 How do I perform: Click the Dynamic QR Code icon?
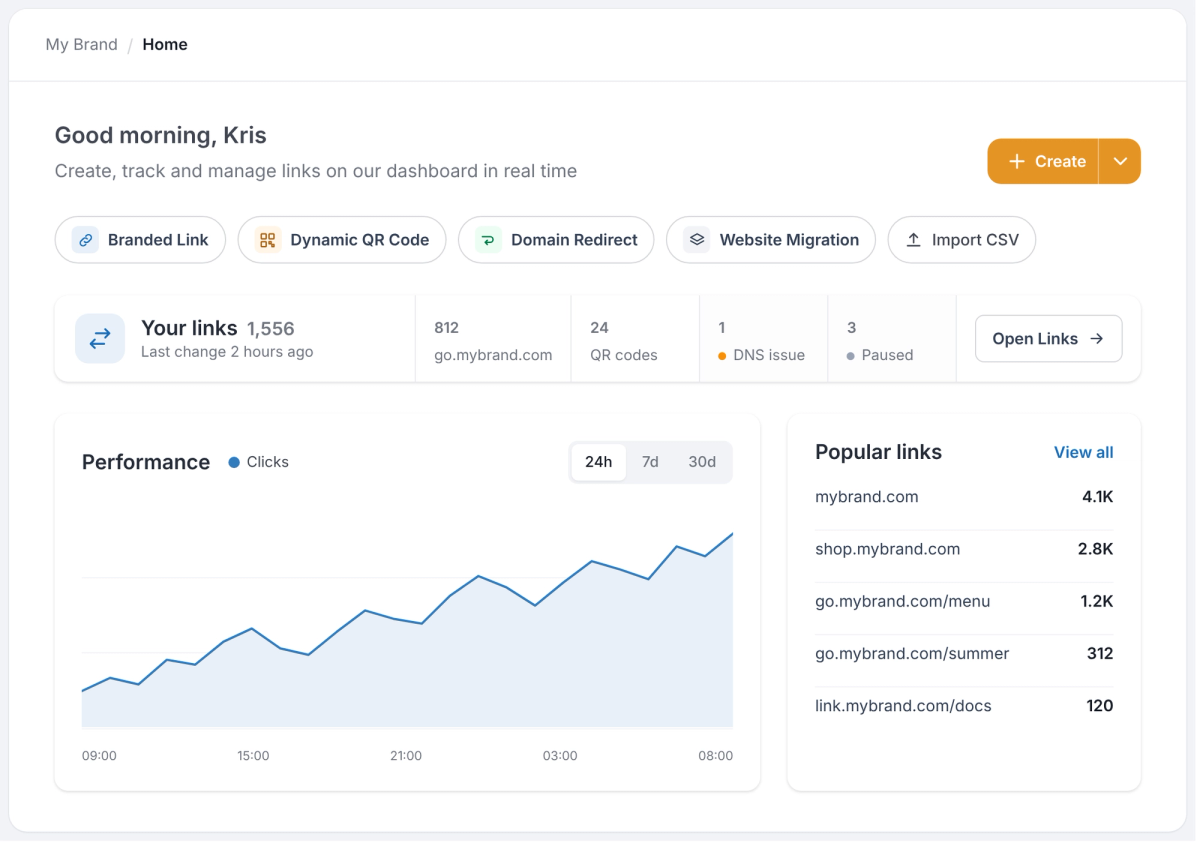(267, 240)
